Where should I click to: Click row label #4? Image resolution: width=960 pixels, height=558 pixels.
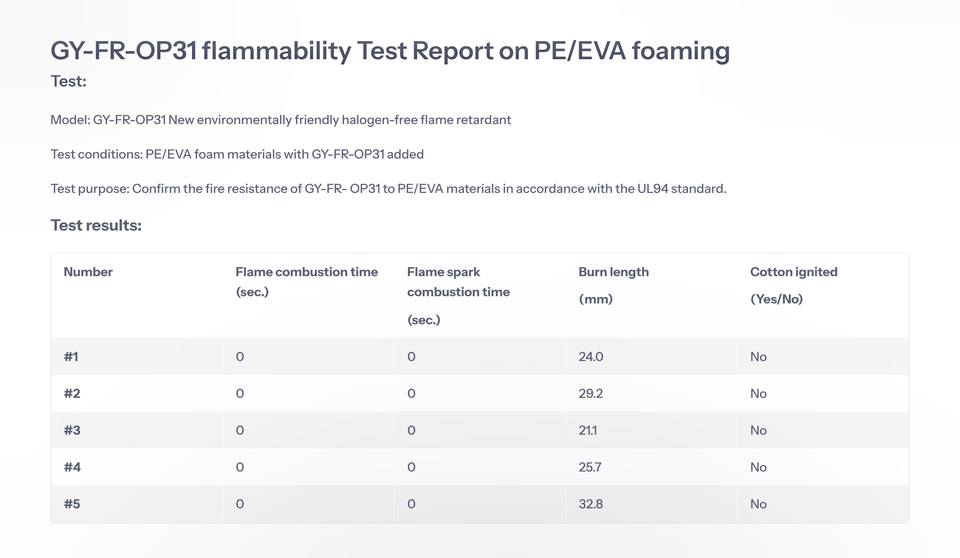click(x=72, y=467)
